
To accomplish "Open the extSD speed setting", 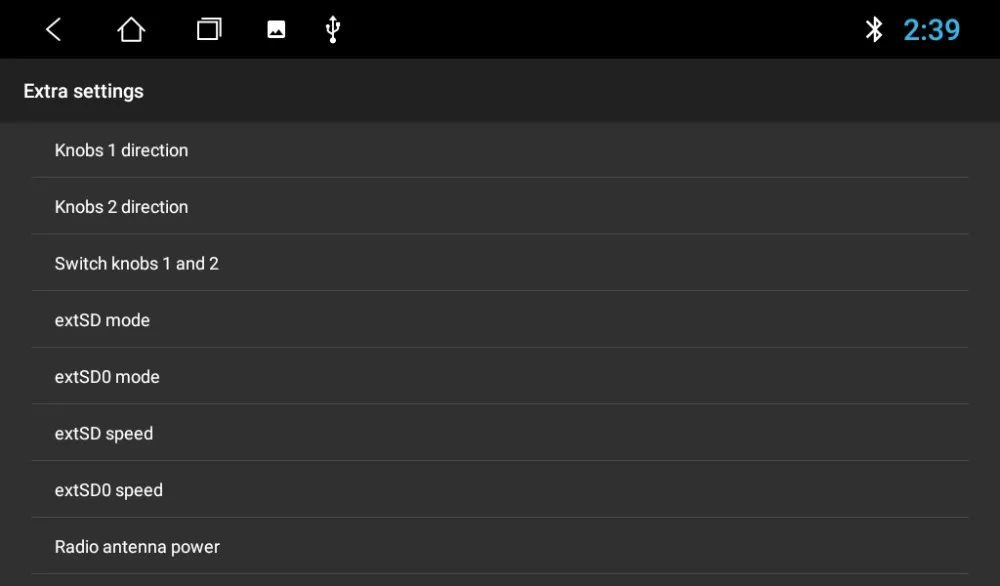I will tap(500, 434).
